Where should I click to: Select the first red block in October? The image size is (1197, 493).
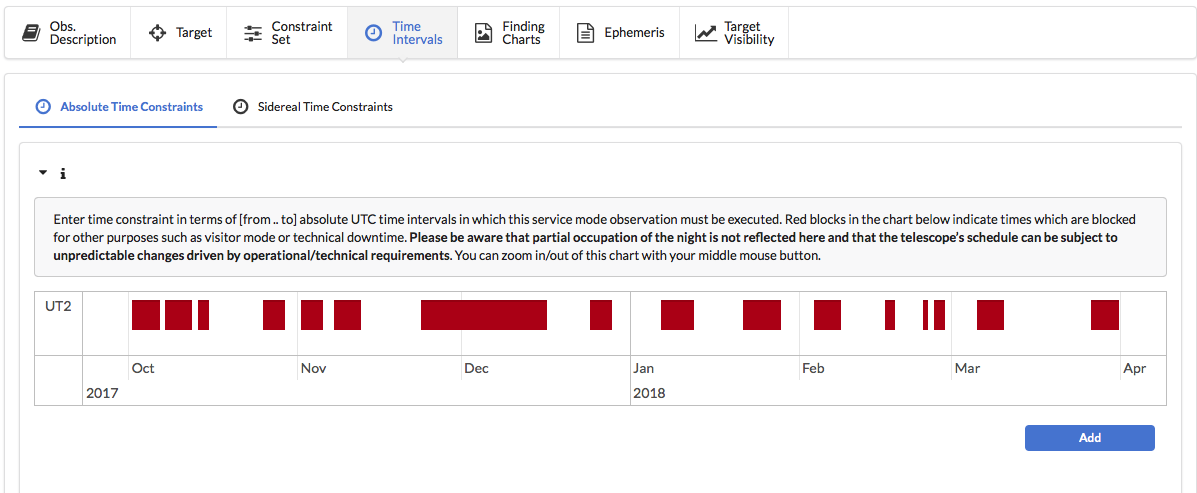[x=146, y=315]
